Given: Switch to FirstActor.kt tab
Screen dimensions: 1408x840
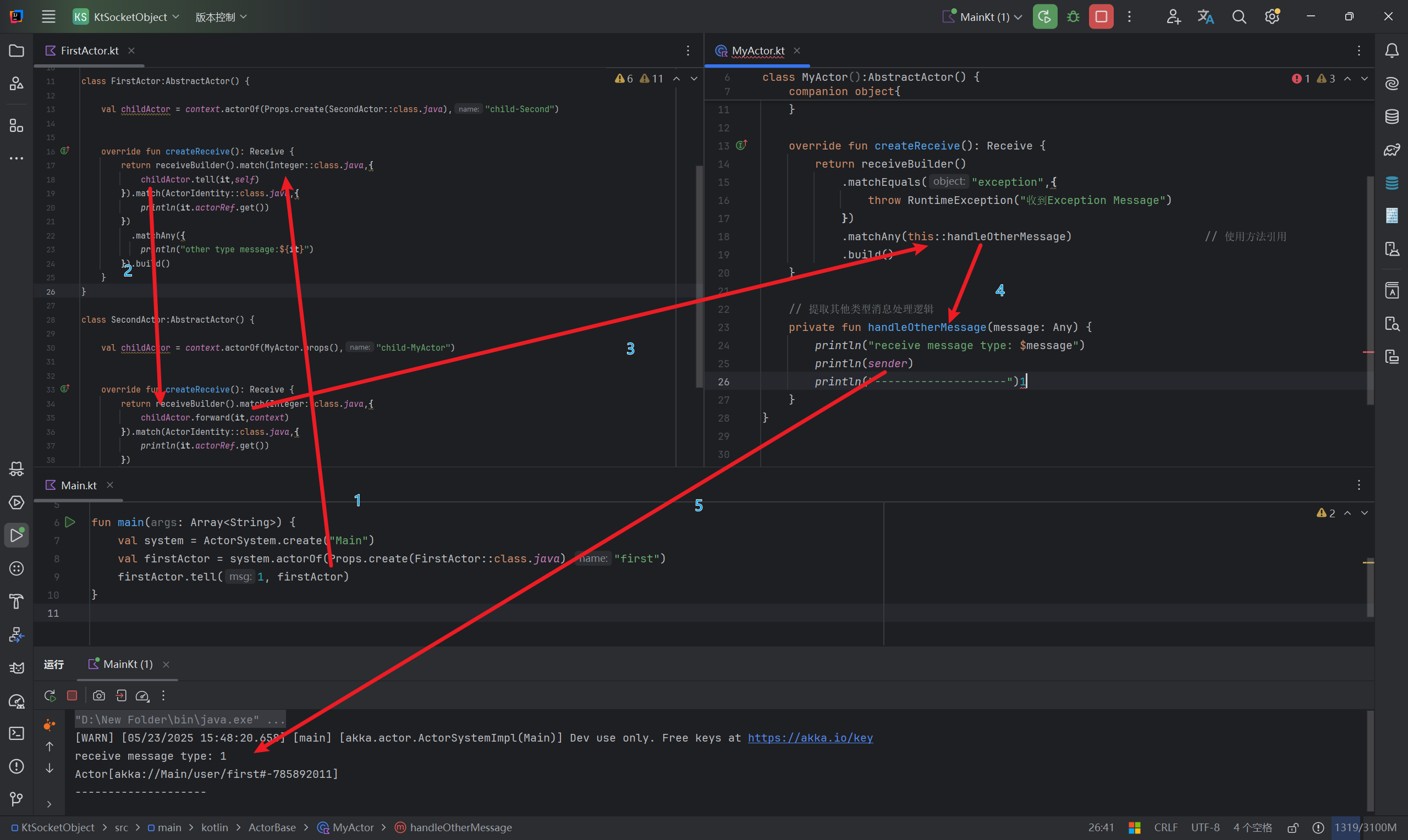Looking at the screenshot, I should 90,51.
